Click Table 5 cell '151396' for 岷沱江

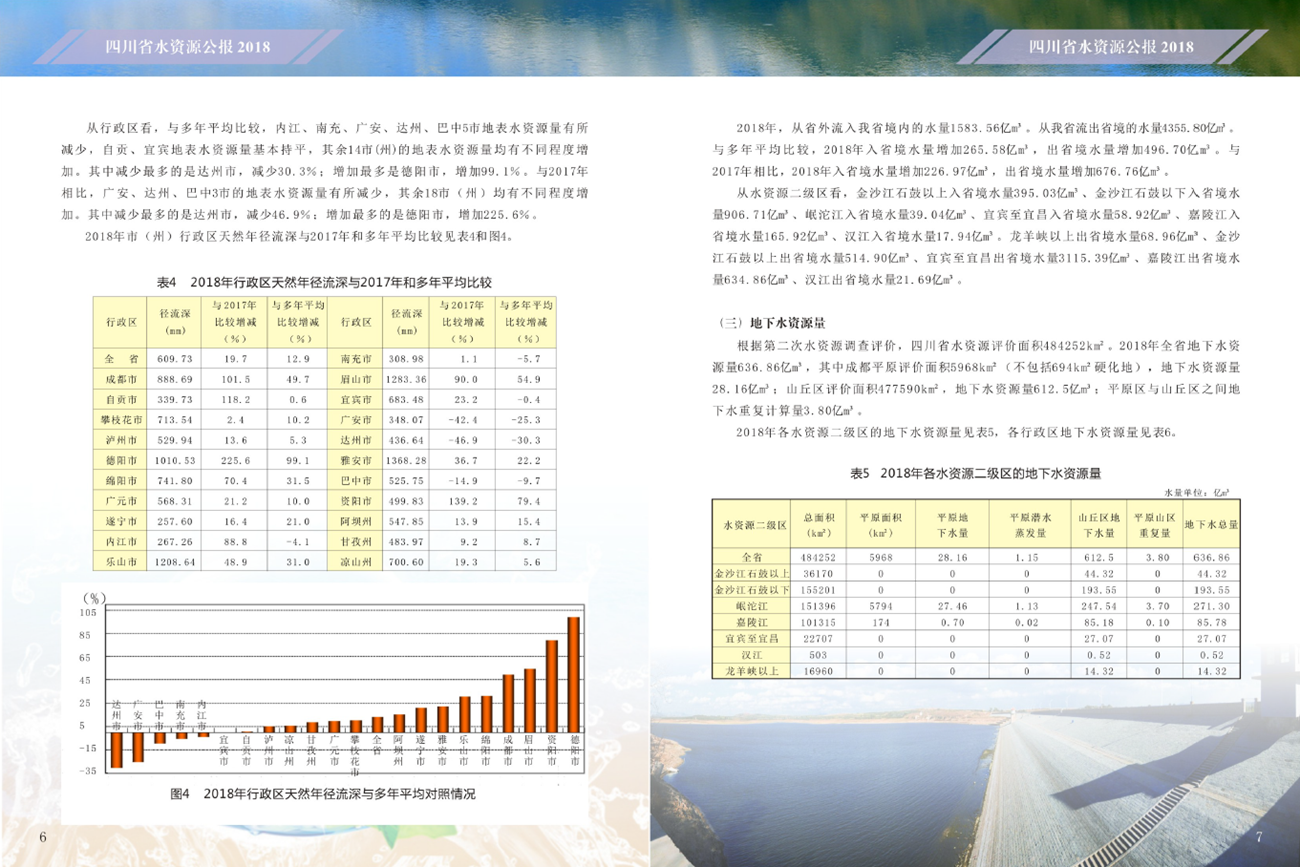tap(819, 605)
